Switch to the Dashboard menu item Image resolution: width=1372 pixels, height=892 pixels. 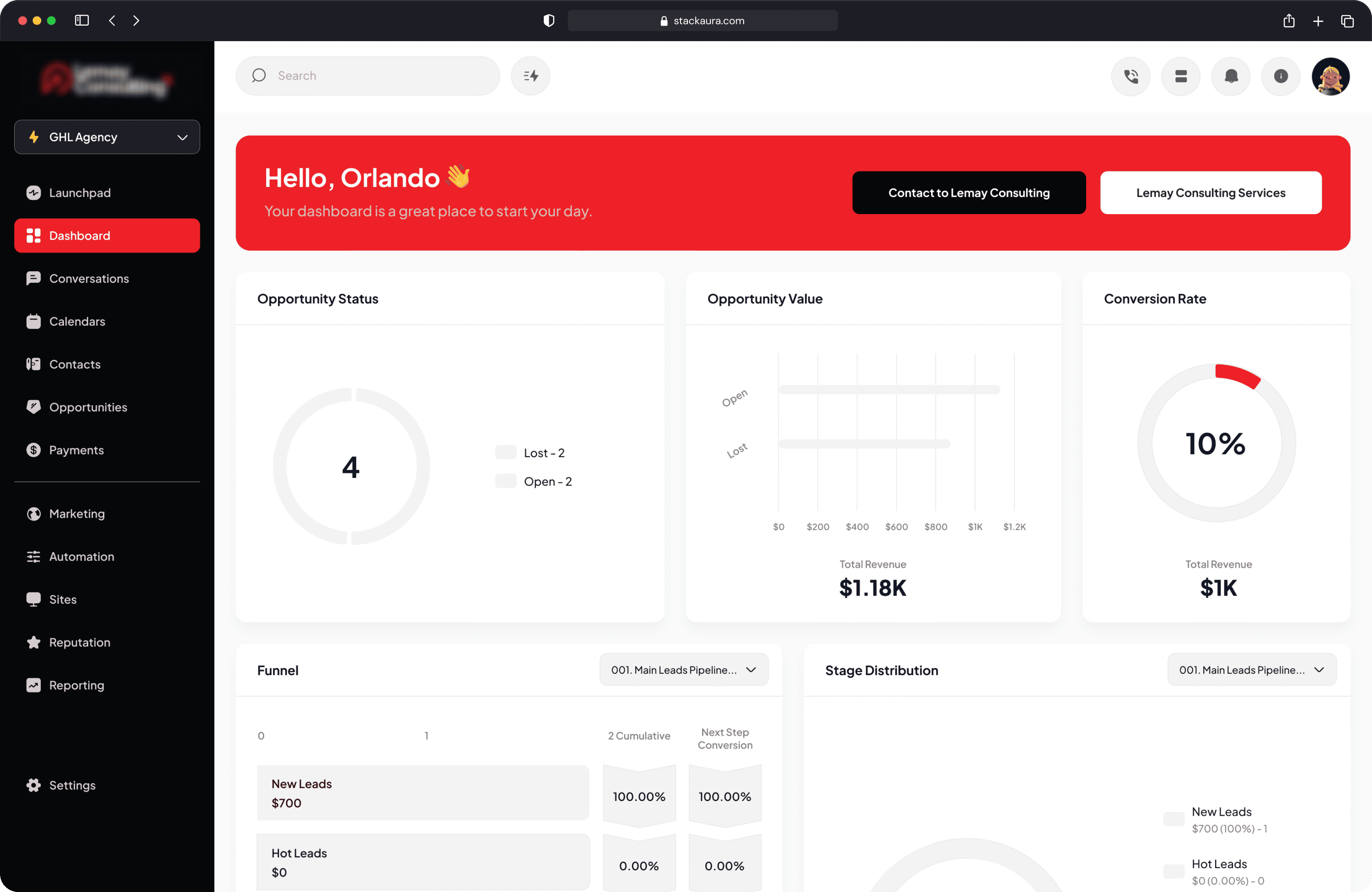(x=79, y=235)
